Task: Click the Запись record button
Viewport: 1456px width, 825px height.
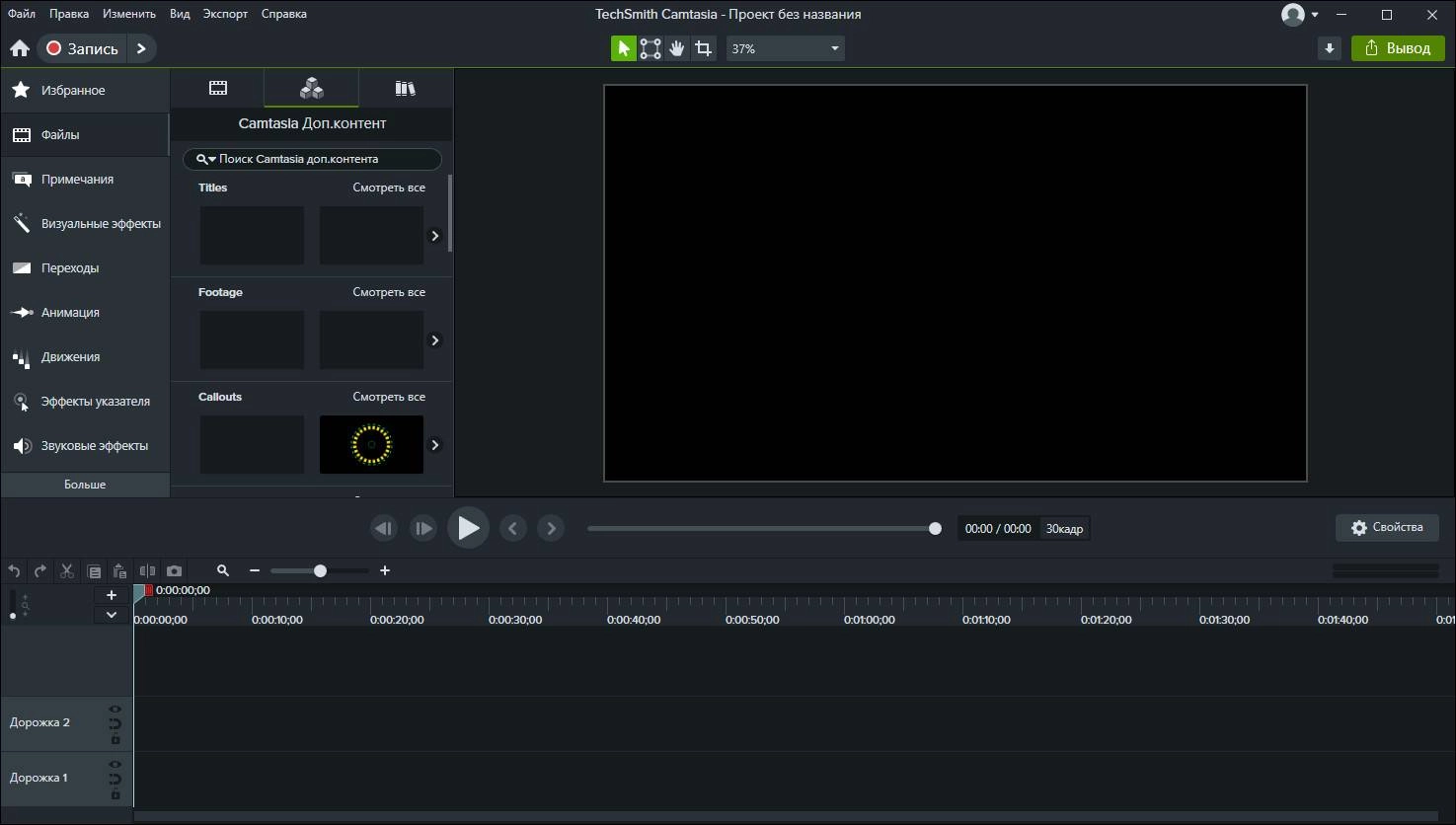Action: 83,48
